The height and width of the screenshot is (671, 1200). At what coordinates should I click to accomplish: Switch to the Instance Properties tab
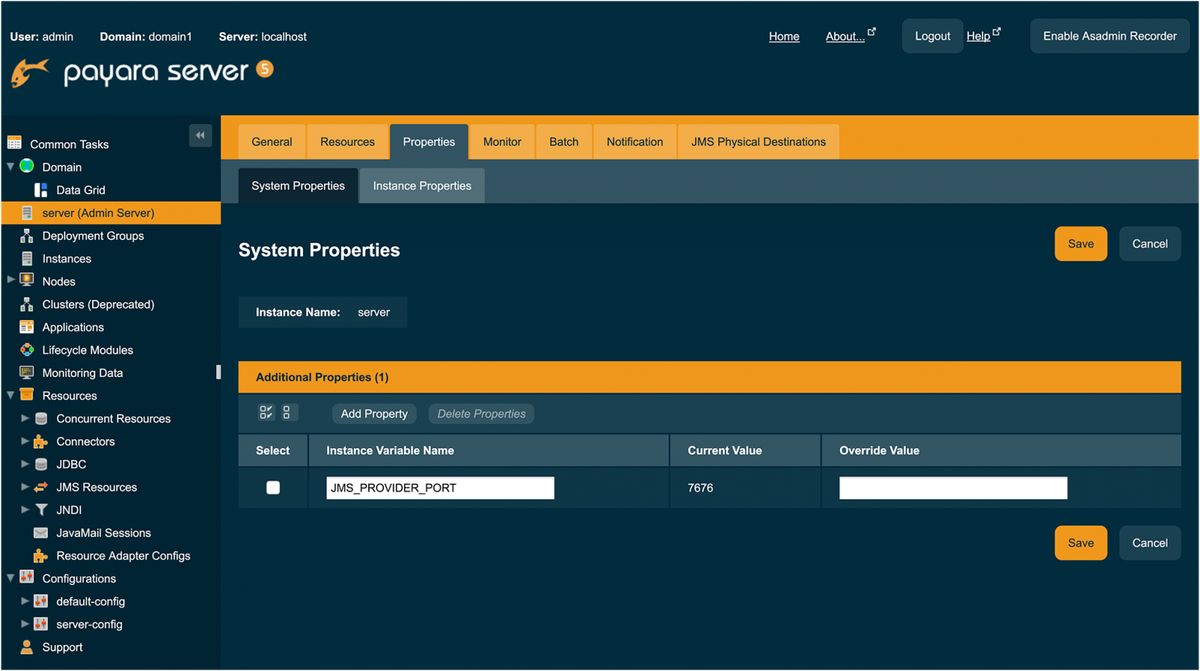pos(421,185)
